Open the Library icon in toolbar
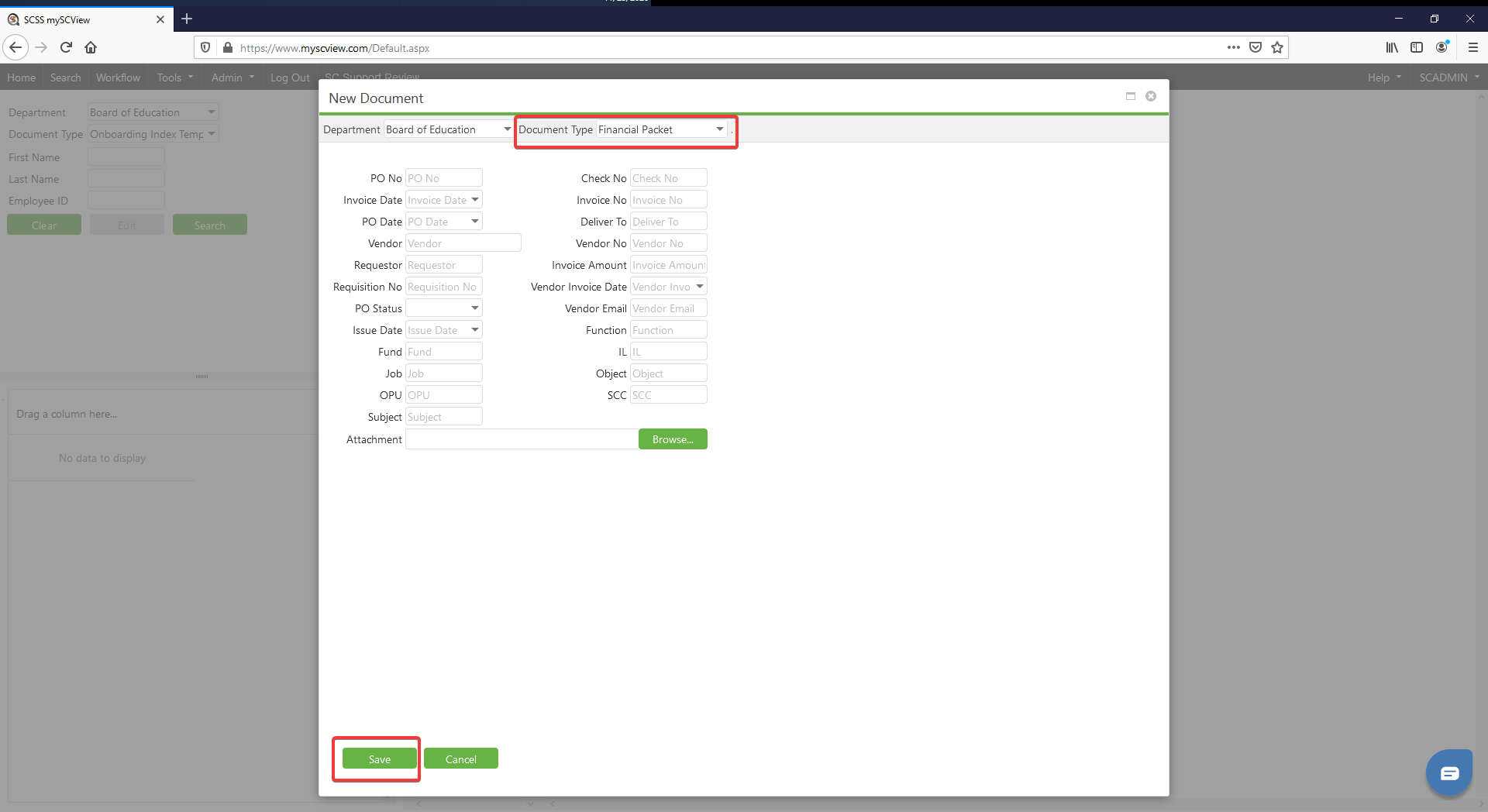1488x812 pixels. click(x=1392, y=47)
